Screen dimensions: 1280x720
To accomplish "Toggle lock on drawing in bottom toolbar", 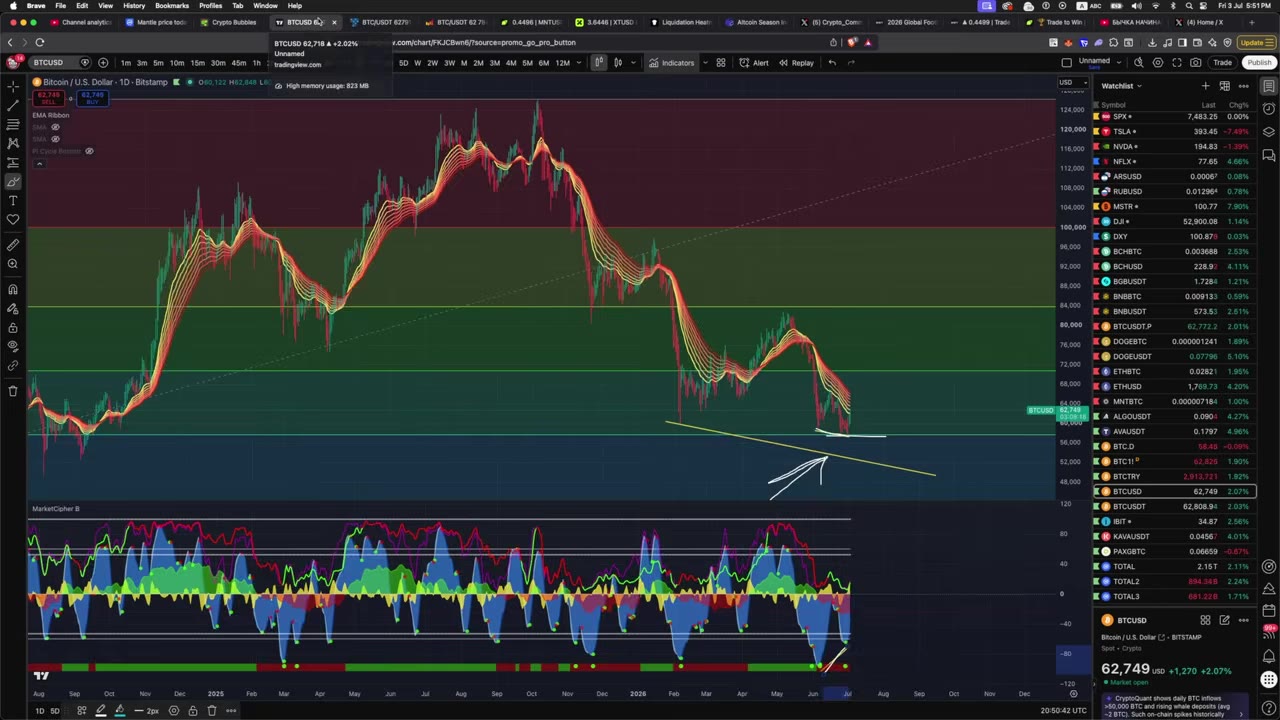I will (193, 710).
